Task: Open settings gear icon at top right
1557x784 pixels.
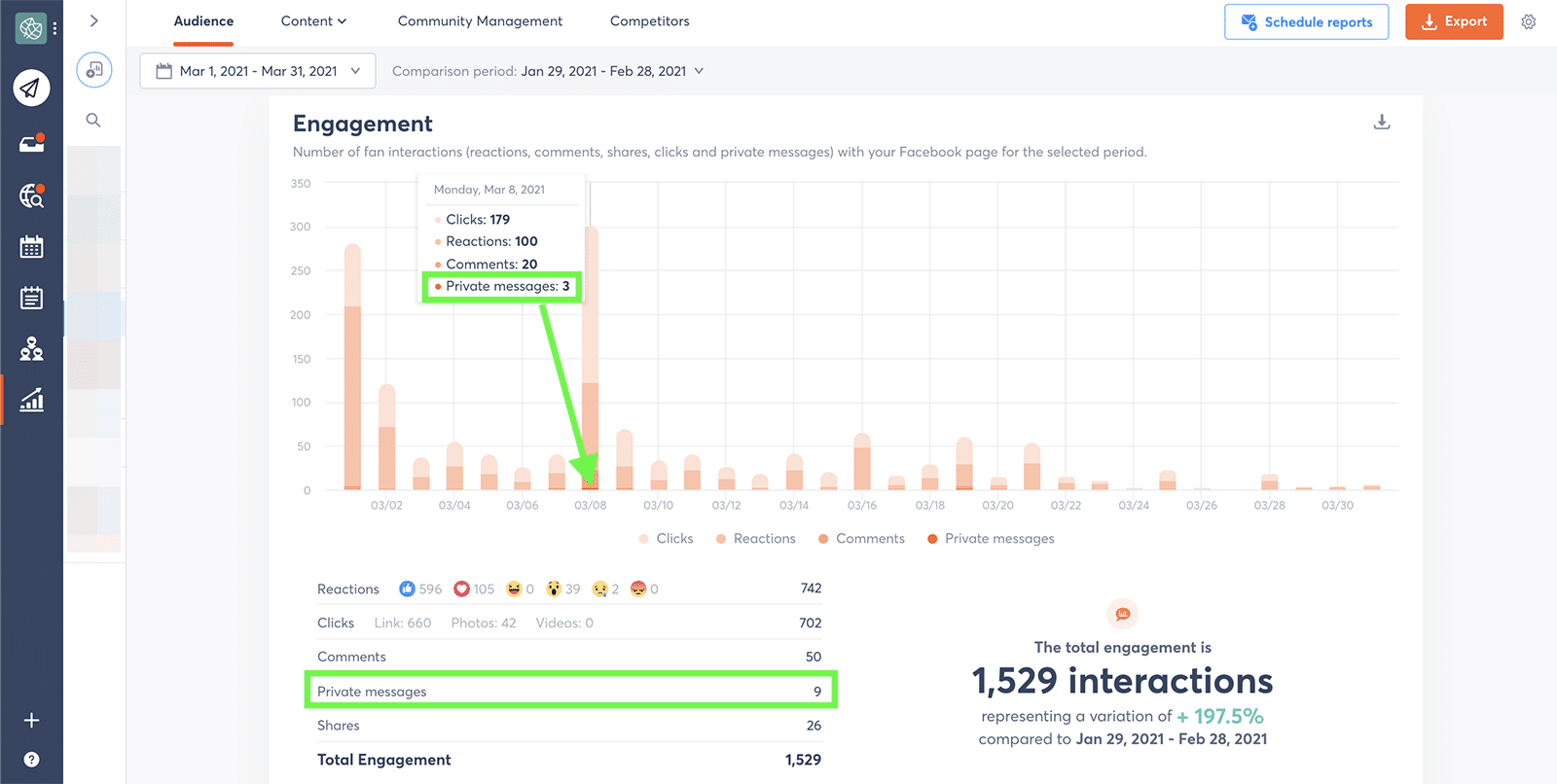Action: [x=1529, y=21]
